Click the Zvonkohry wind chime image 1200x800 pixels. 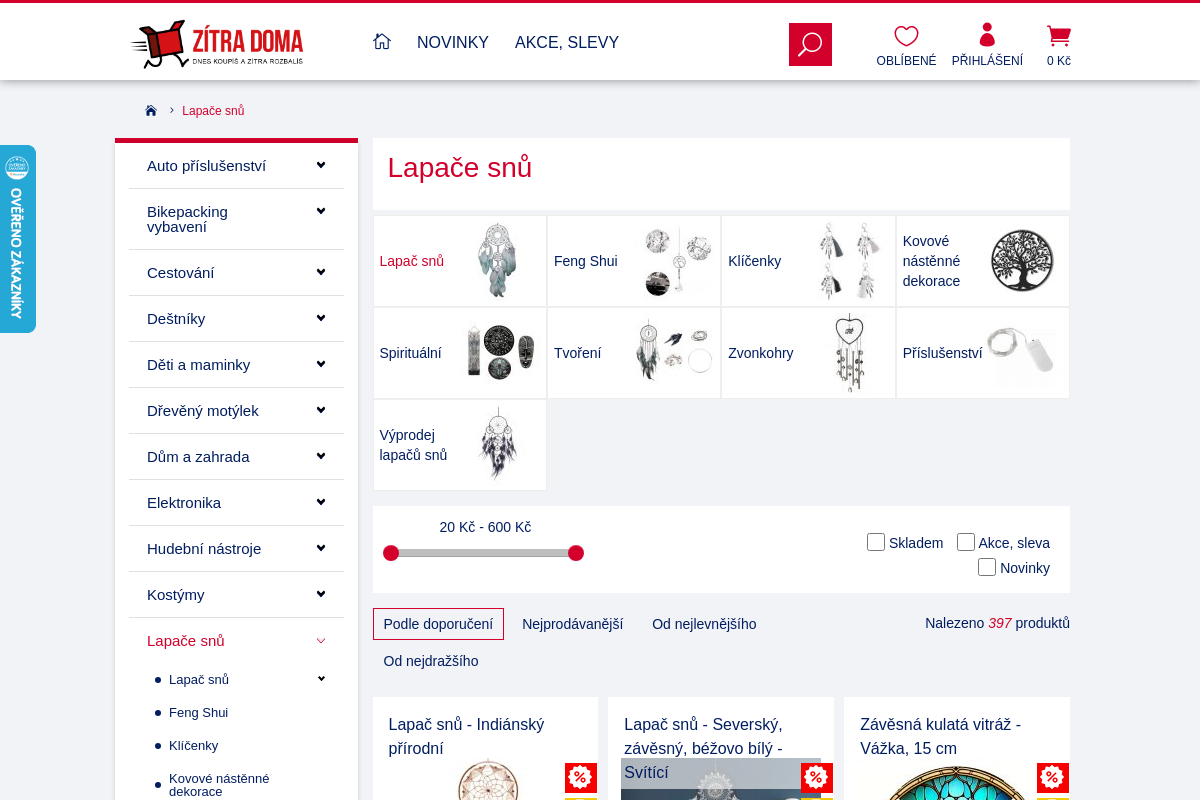pyautogui.click(x=850, y=352)
